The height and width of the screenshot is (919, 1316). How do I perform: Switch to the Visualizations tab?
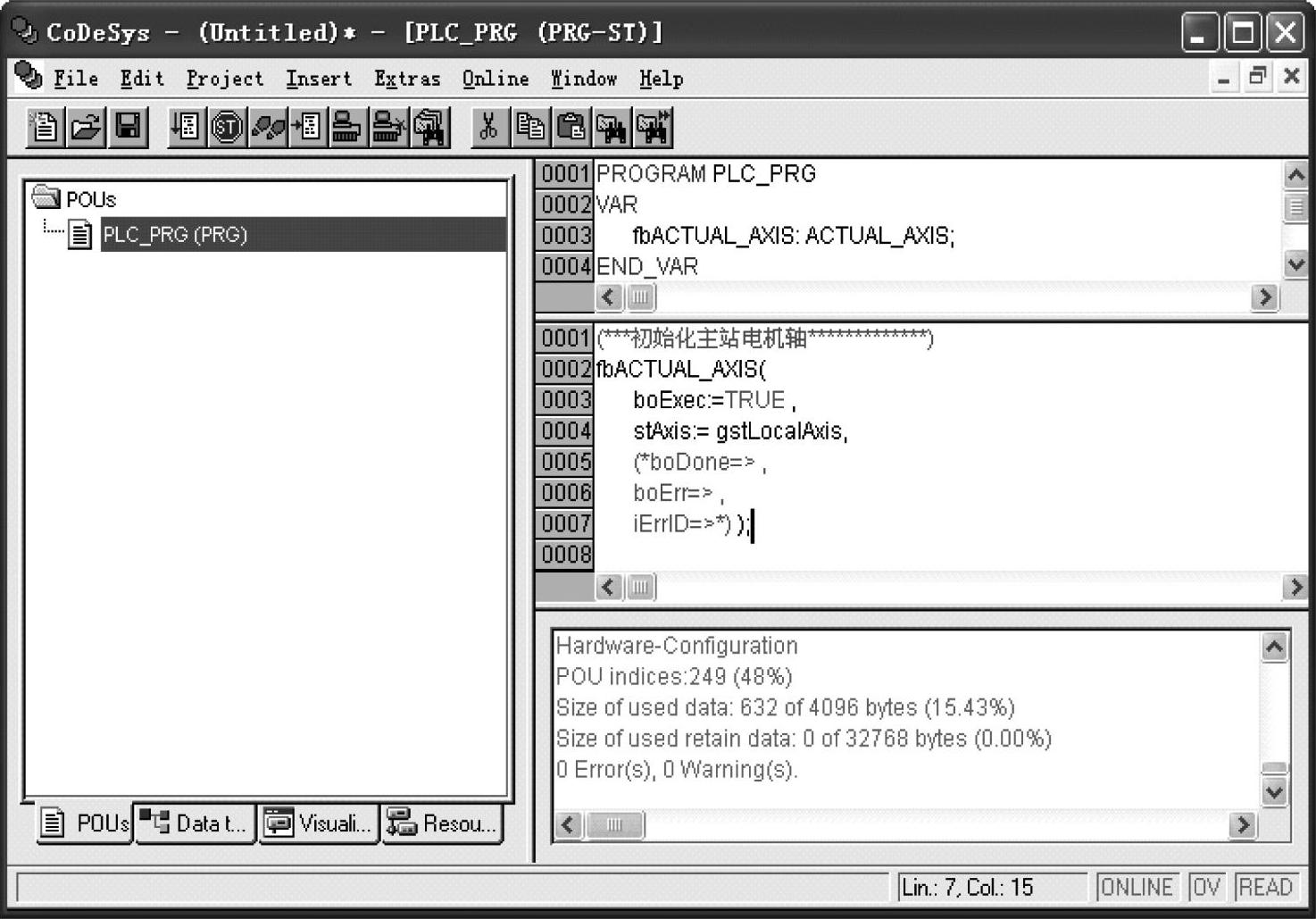pos(319,823)
